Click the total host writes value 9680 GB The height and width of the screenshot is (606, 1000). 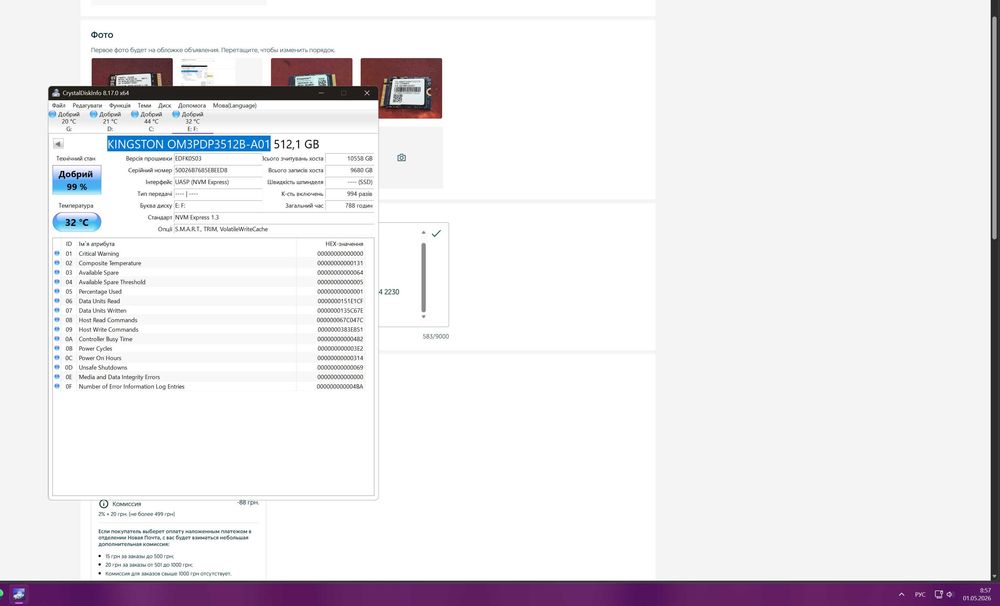pyautogui.click(x=349, y=170)
